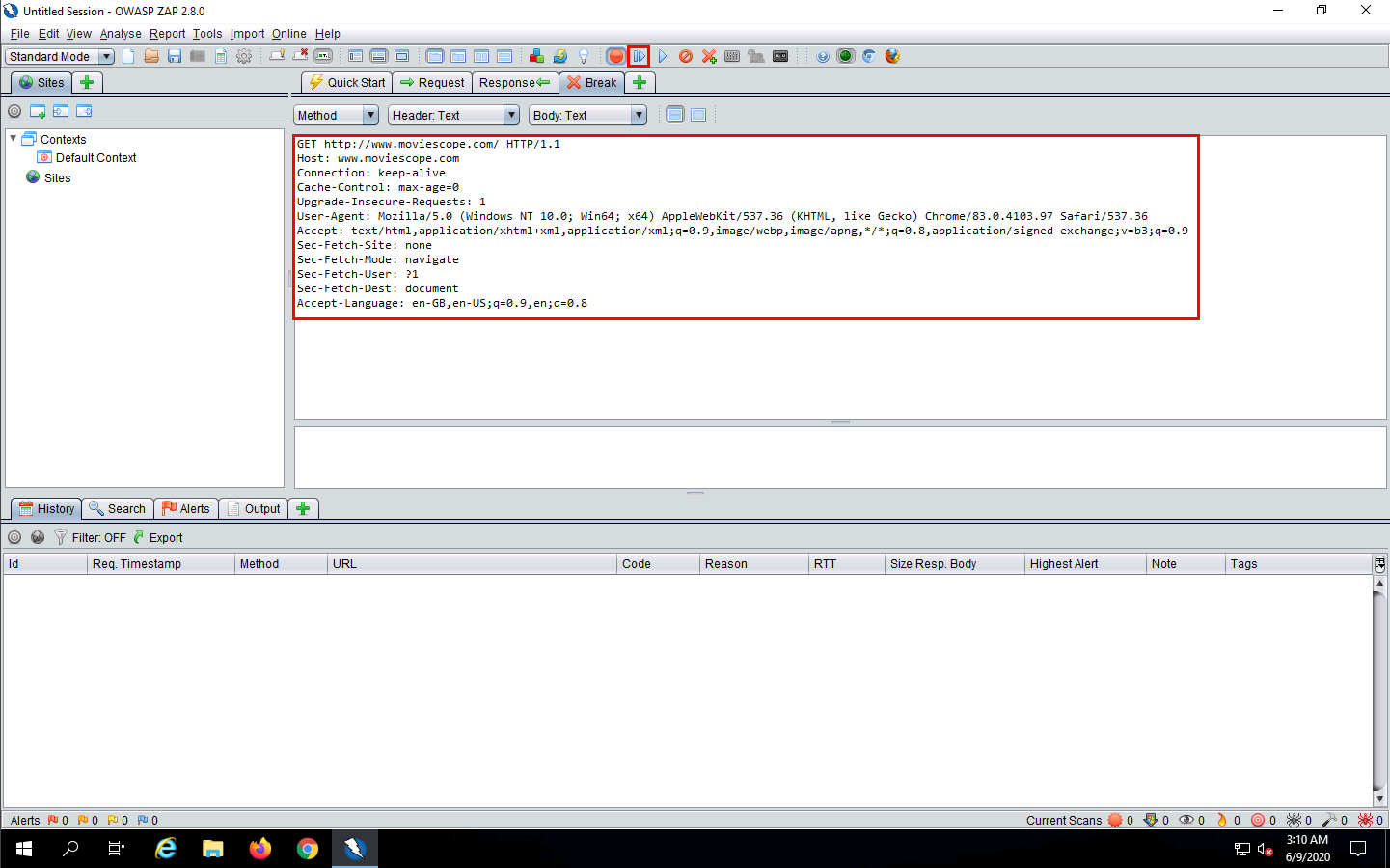Submit and step to next request

(639, 56)
